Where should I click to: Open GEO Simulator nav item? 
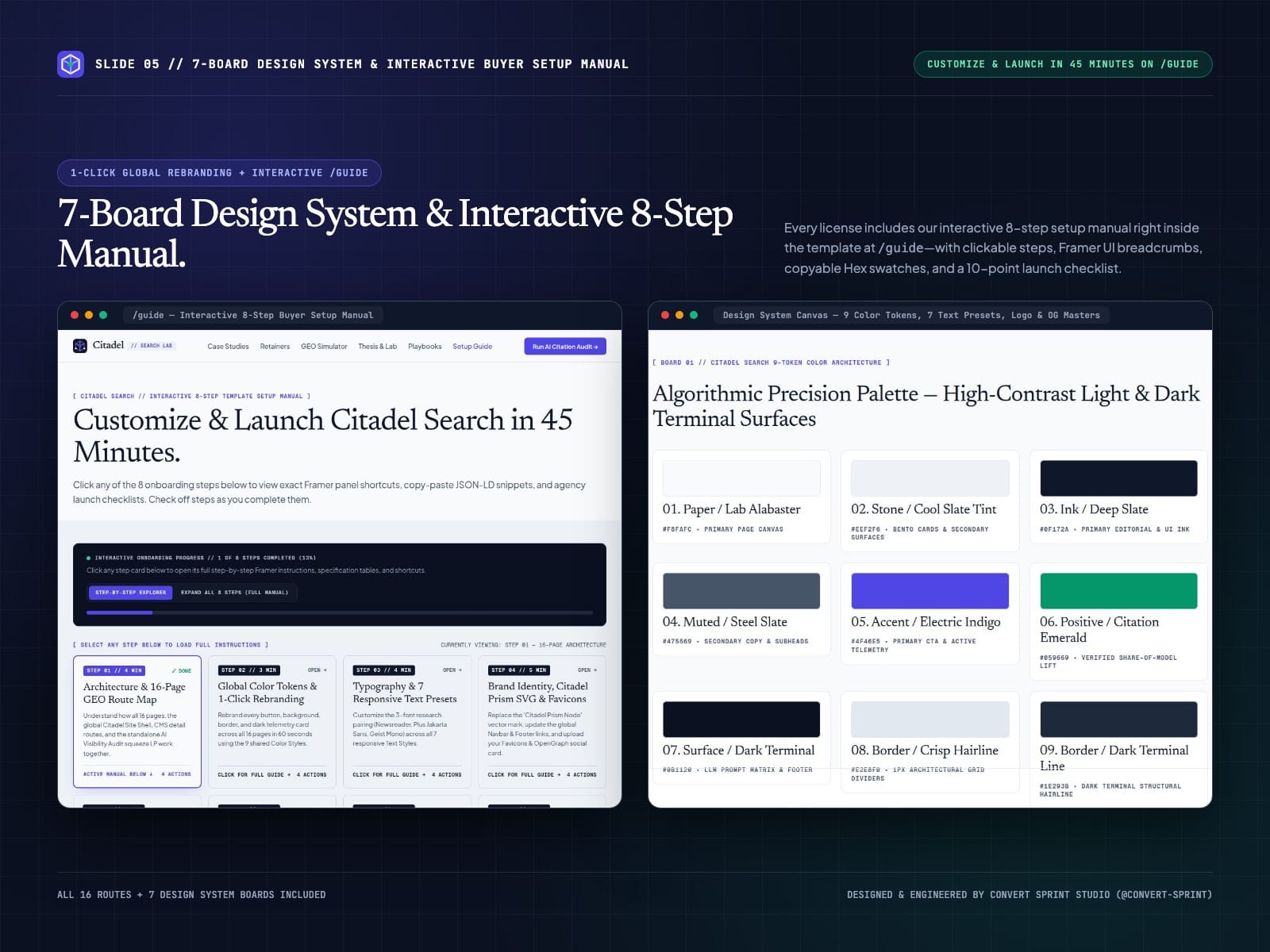324,347
